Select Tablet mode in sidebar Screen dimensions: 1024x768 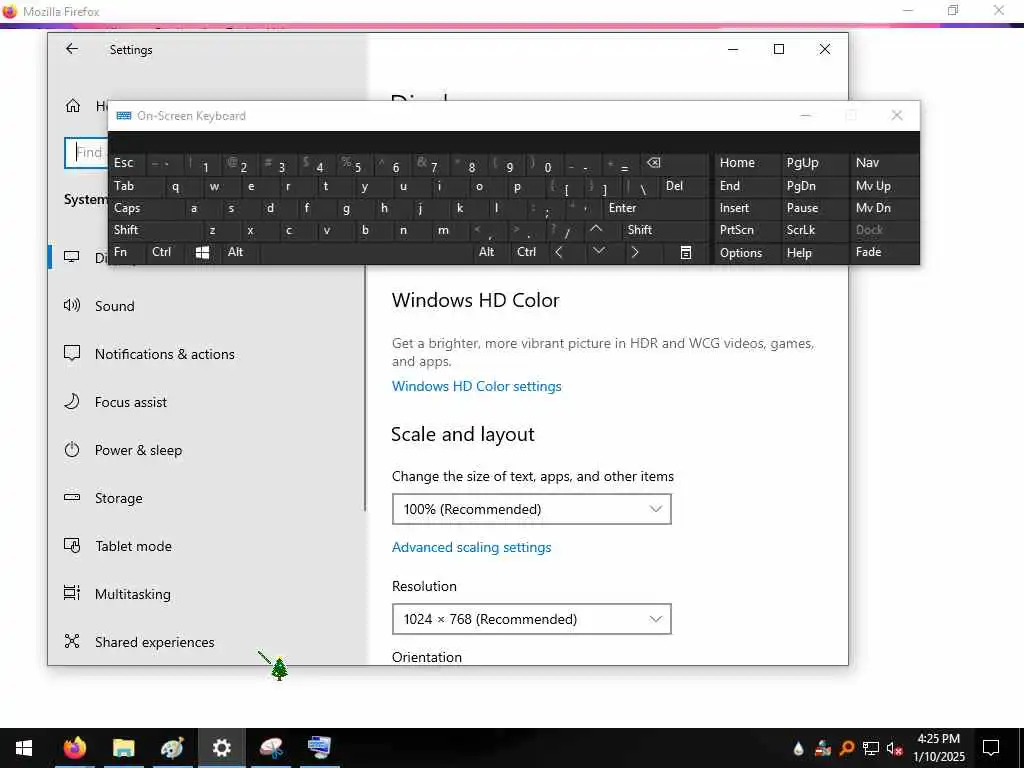pyautogui.click(x=133, y=546)
